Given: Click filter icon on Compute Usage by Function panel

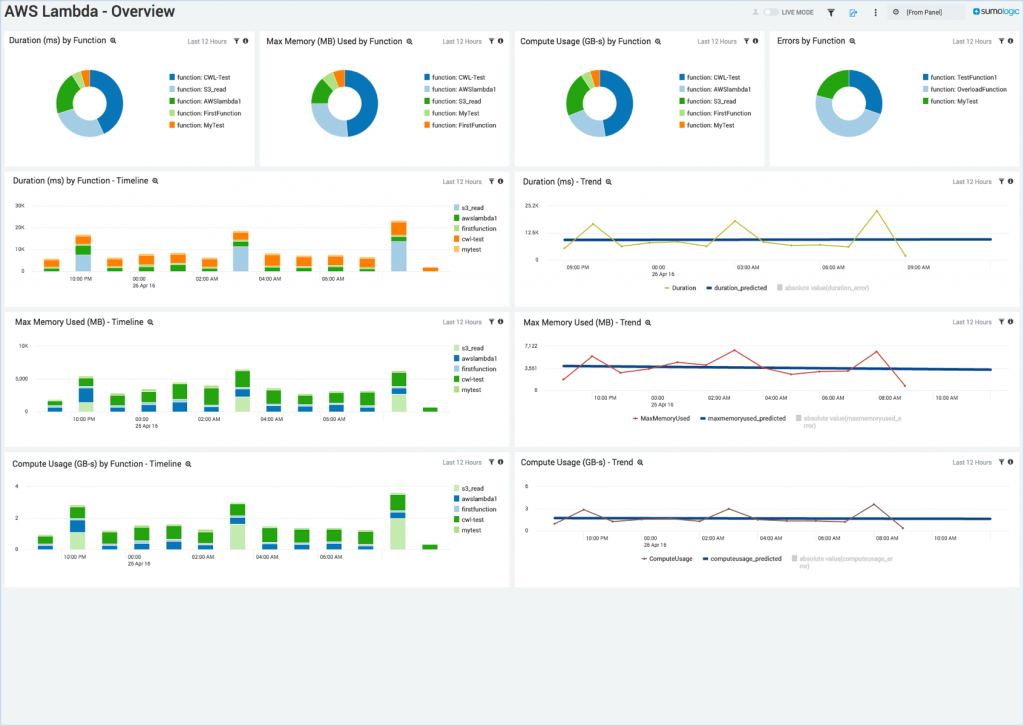Looking at the screenshot, I should coord(746,41).
